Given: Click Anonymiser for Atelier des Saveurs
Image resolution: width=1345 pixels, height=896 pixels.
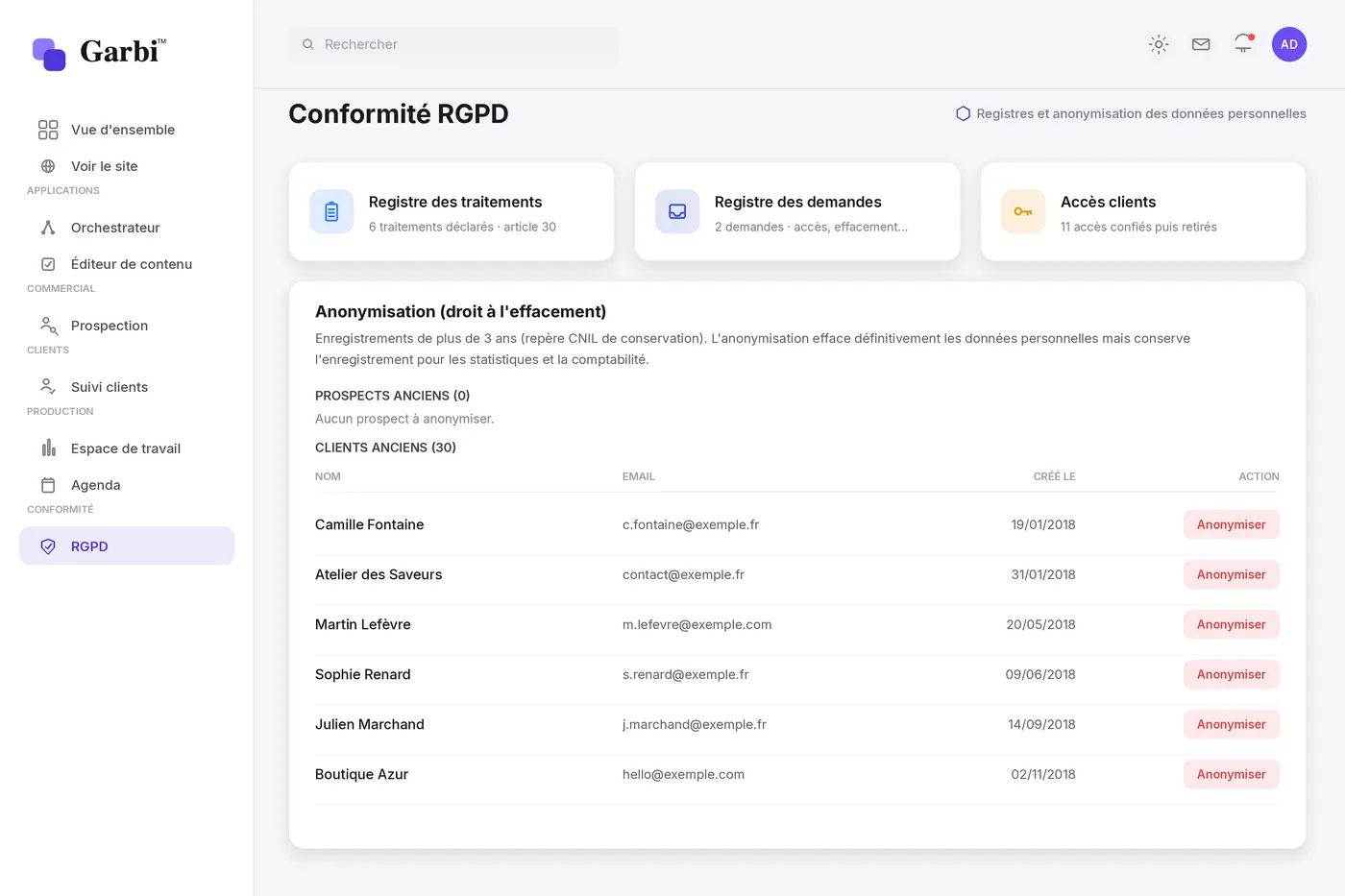Looking at the screenshot, I should pyautogui.click(x=1231, y=574).
